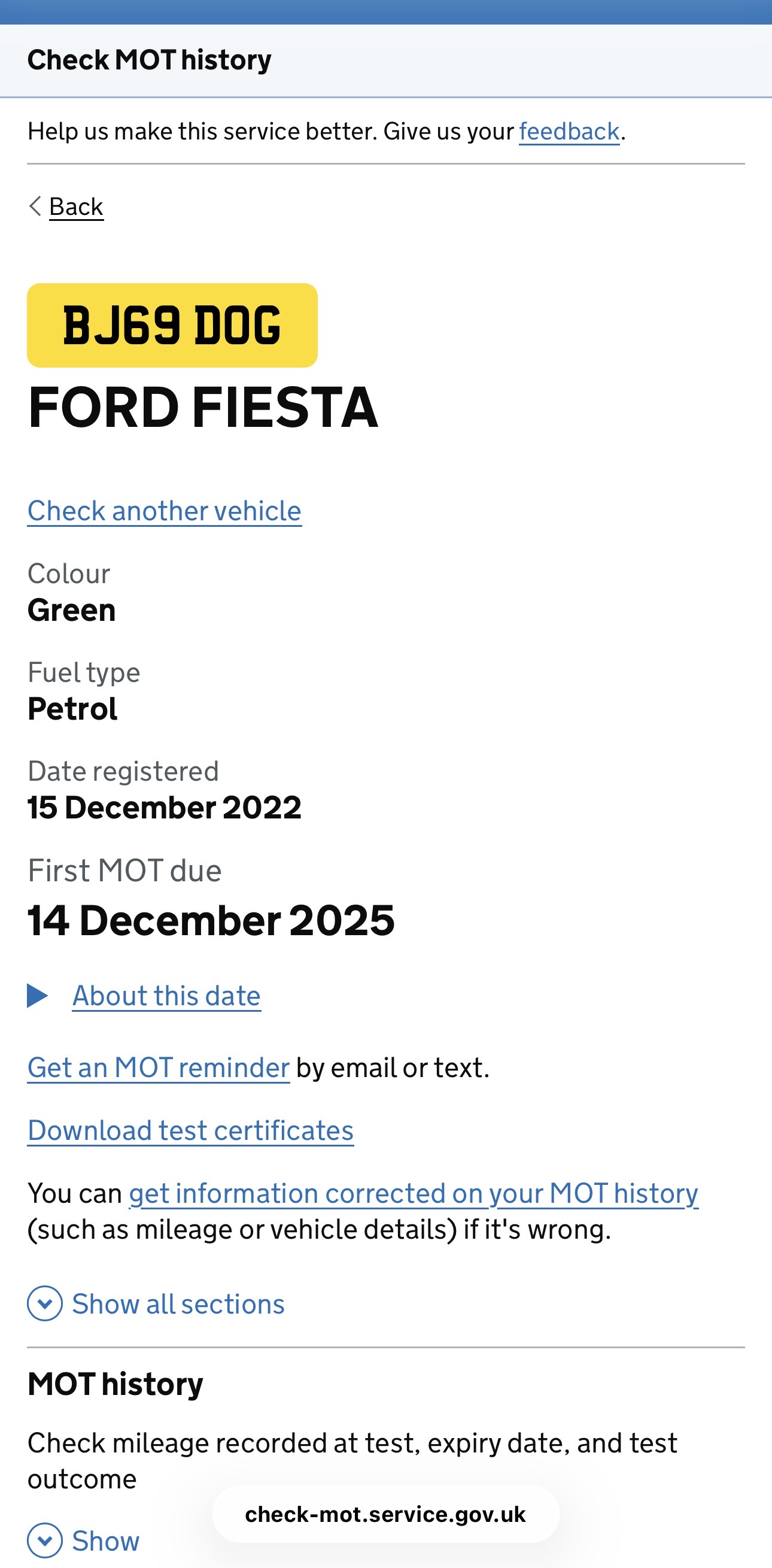Click the Show all sections label
Viewport: 772px width, 1568px height.
tap(178, 1304)
